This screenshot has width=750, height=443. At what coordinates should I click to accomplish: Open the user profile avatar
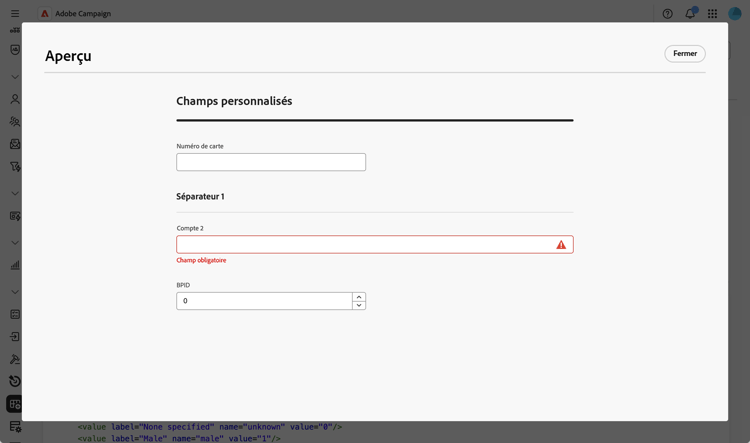[x=734, y=13]
